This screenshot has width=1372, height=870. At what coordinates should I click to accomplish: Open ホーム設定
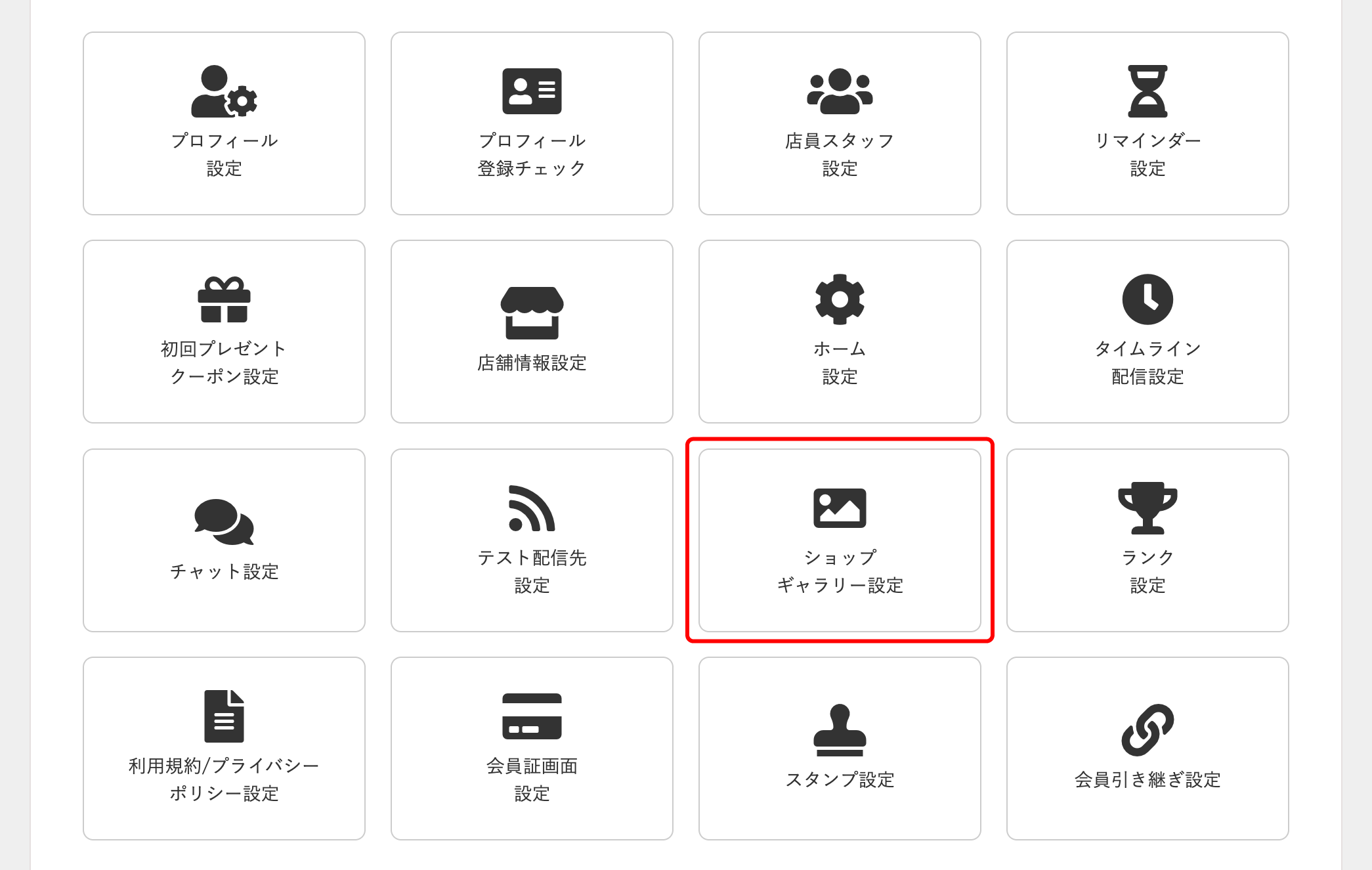click(839, 332)
